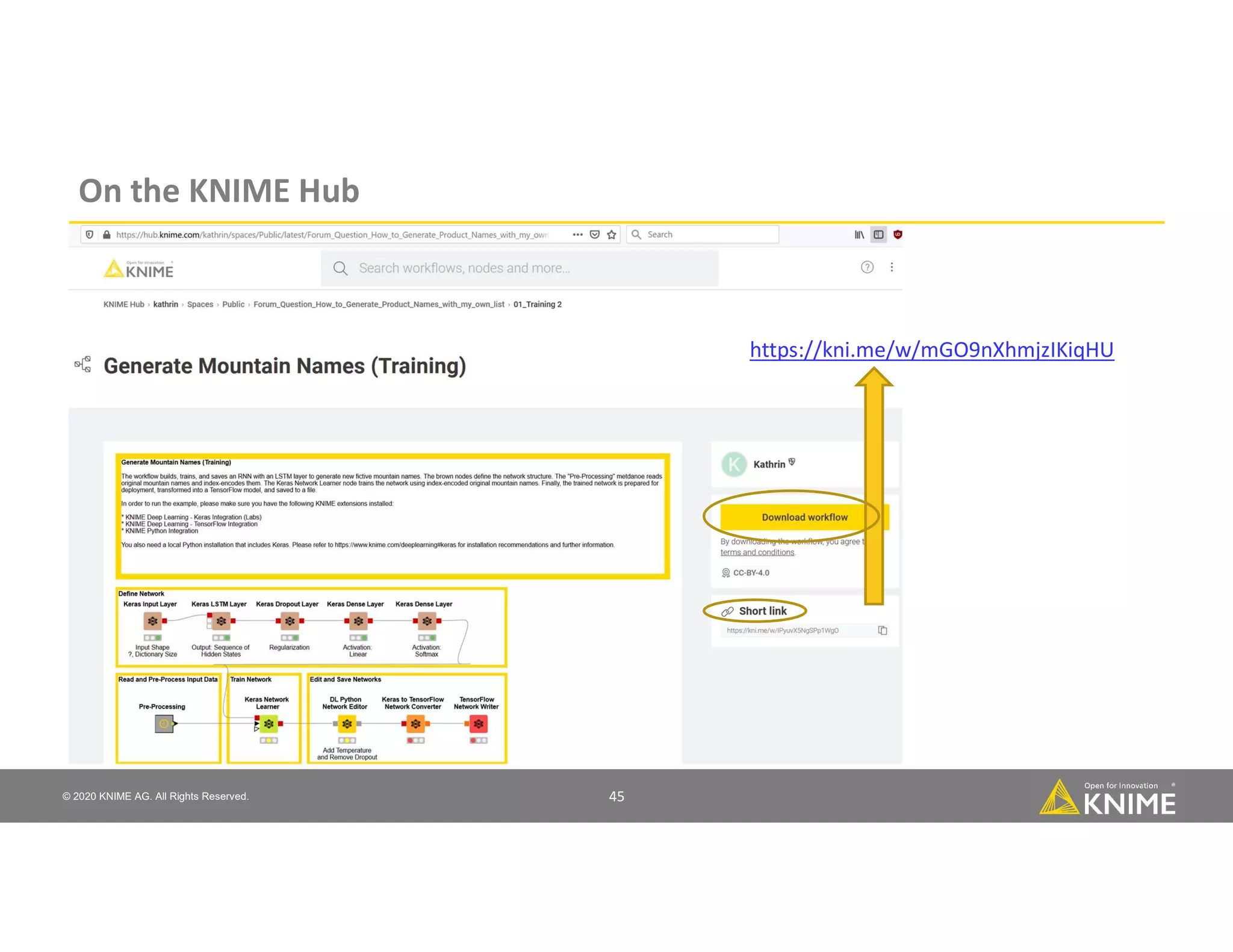This screenshot has width=1233, height=952.
Task: Click the TensorFlow Network Writer node
Action: coord(479,723)
